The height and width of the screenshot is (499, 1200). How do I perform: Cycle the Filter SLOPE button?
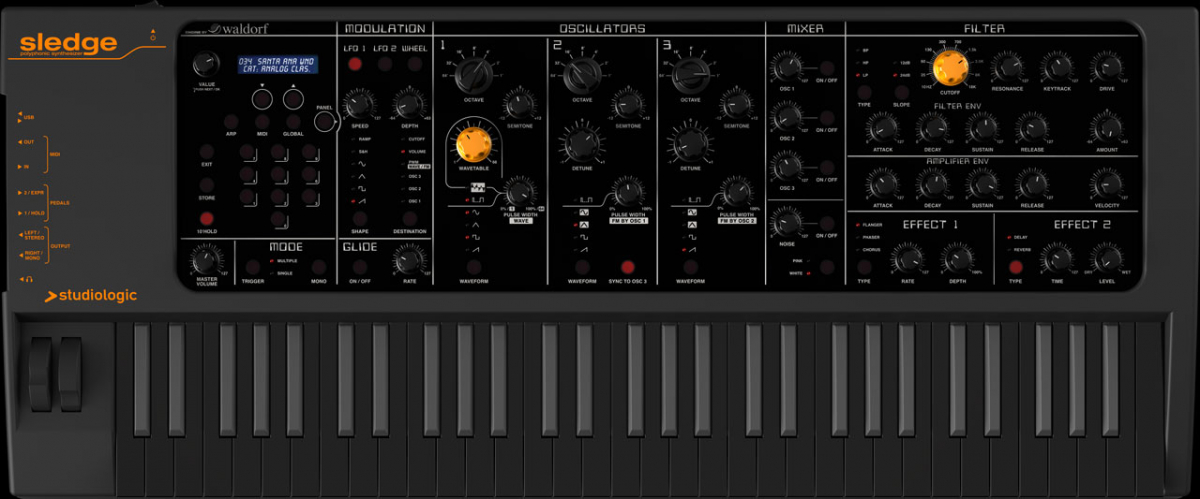(901, 92)
